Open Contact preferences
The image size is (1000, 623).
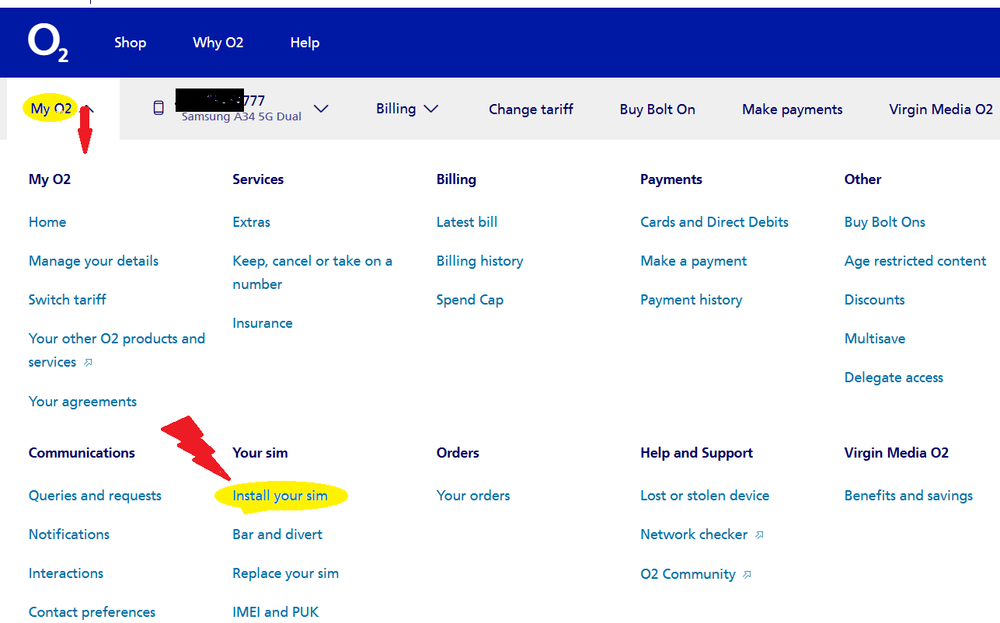tap(91, 611)
